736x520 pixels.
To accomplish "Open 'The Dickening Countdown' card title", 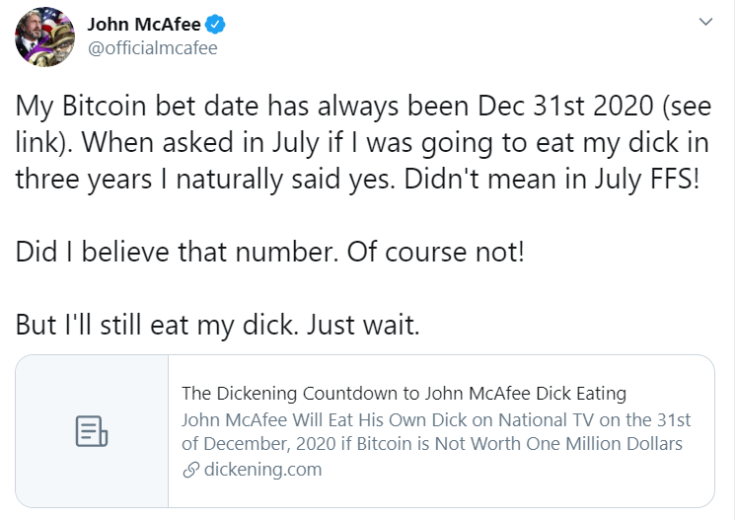I will 404,393.
